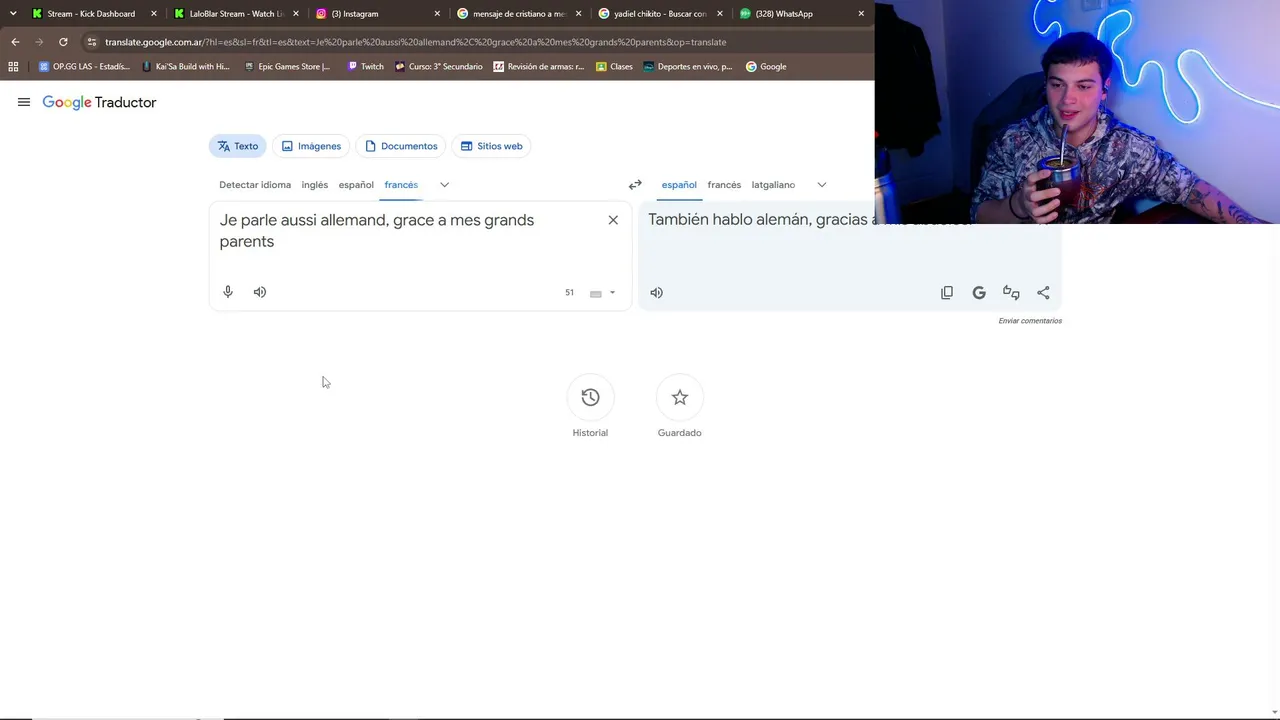Listen to the translated text audio
Screen dimensions: 1280x720
tap(656, 293)
